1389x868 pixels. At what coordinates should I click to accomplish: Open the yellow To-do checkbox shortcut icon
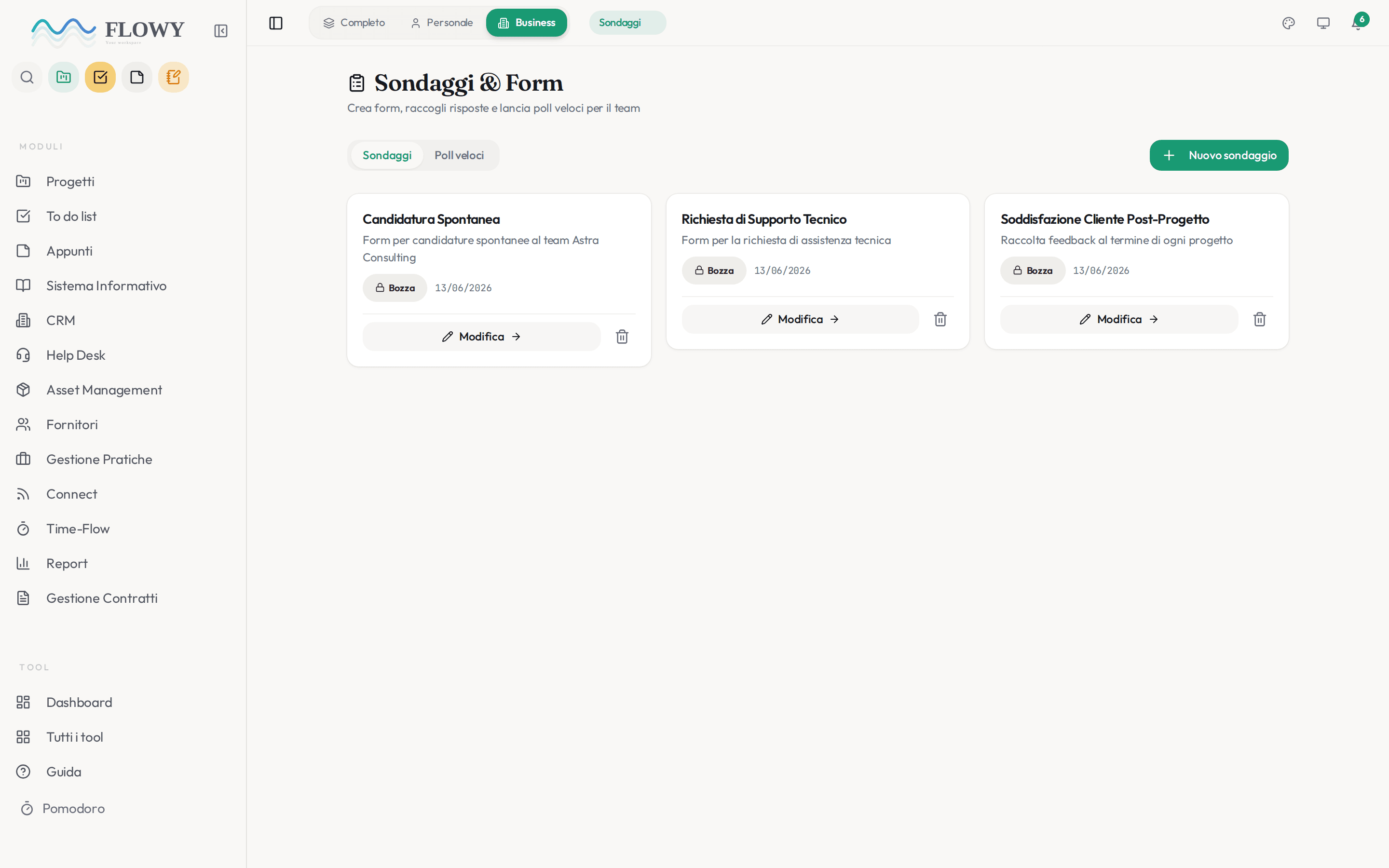[100, 77]
